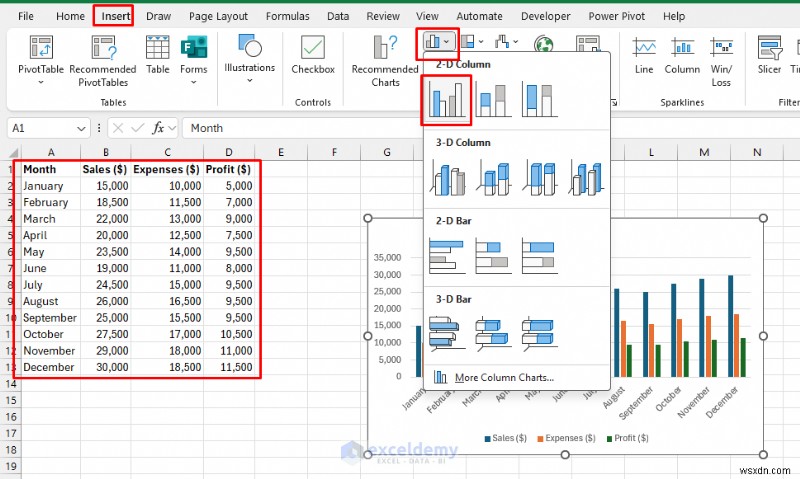Viewport: 800px width, 479px height.
Task: Select 2-D Clustered Column chart
Action: point(446,100)
